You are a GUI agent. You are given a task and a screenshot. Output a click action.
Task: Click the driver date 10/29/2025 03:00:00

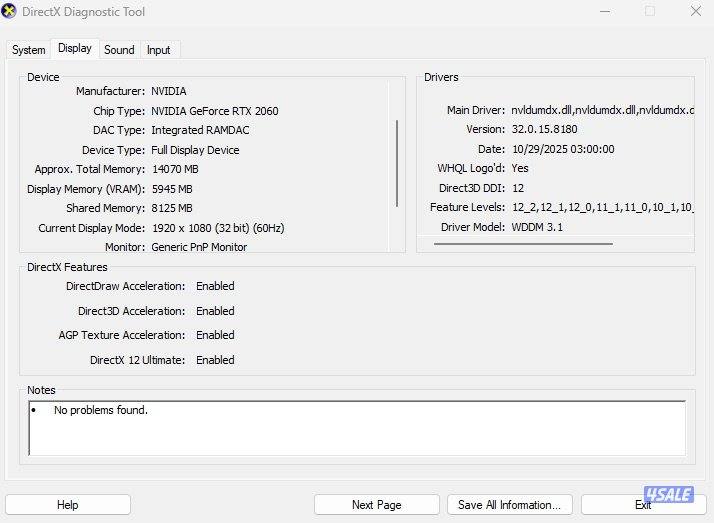click(563, 149)
